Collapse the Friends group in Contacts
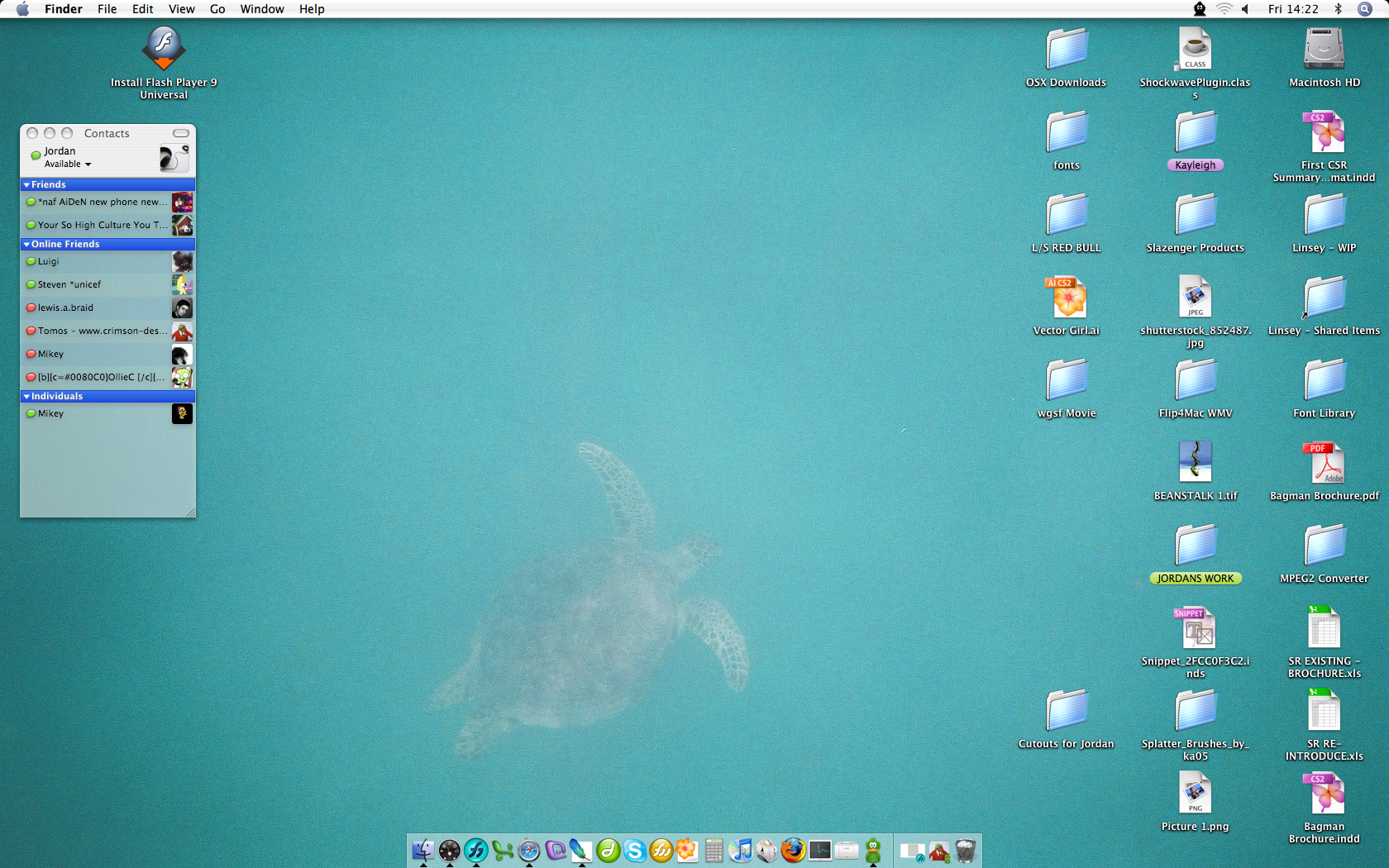This screenshot has height=868, width=1389. [x=26, y=184]
